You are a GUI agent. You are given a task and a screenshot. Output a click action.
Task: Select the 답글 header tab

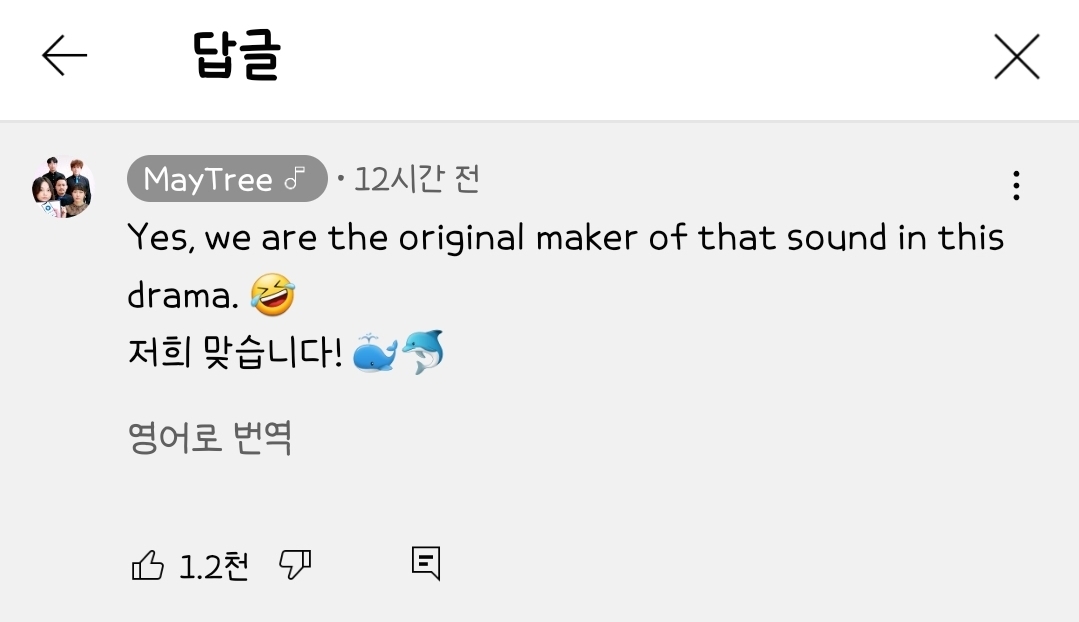(237, 56)
